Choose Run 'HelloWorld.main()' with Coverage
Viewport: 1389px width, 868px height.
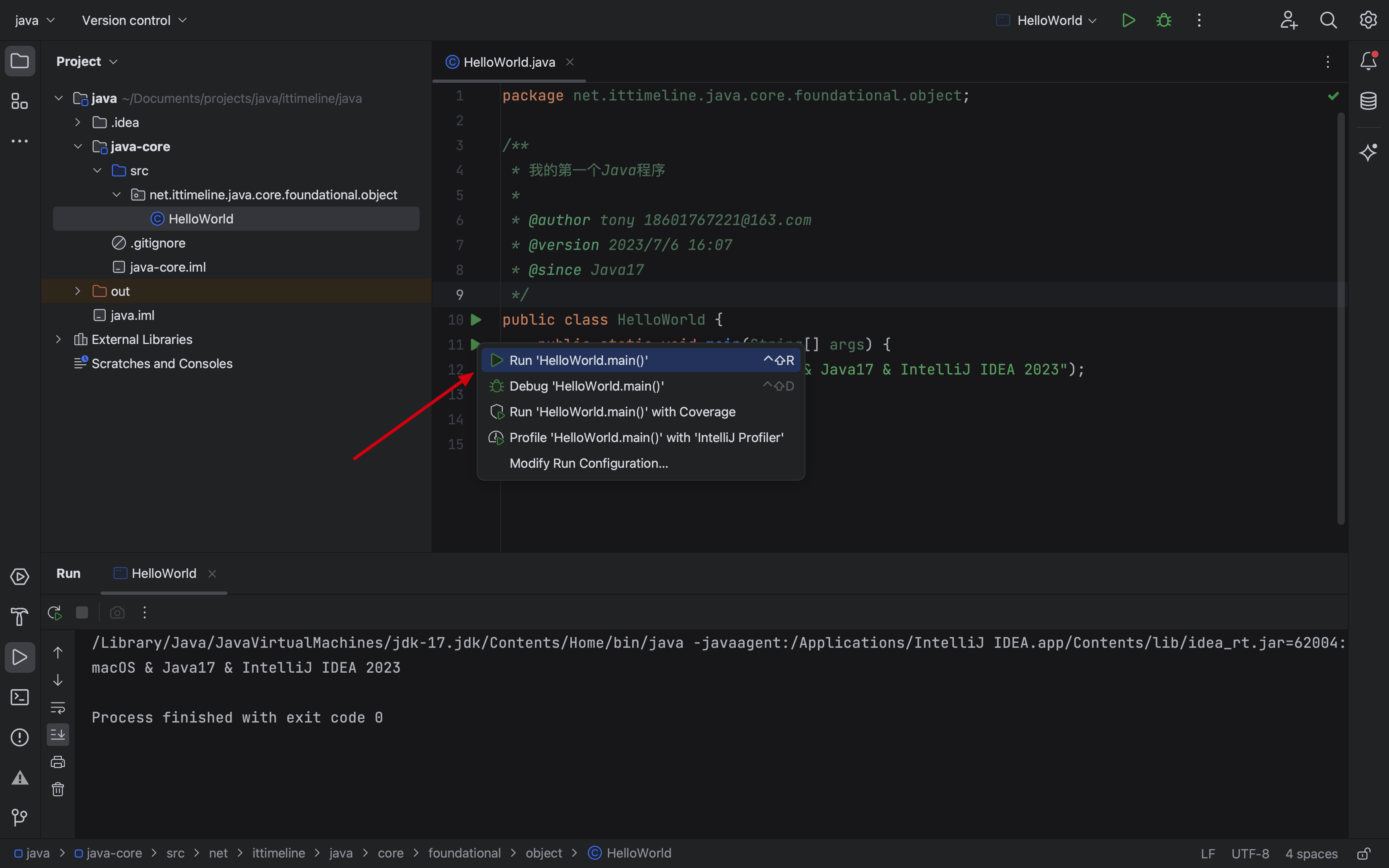coord(641,411)
